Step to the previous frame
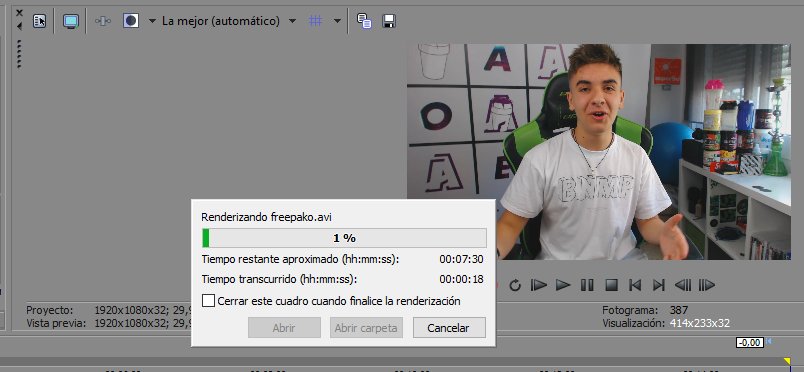Viewport: 804px width, 372px height. point(682,285)
